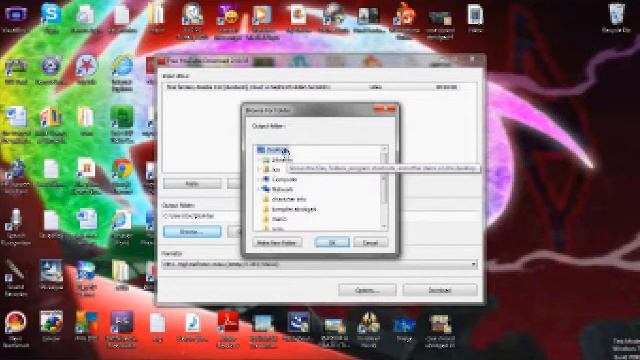Close the Browse For Folder dialog
Screen dimensions: 640x360
point(385,109)
